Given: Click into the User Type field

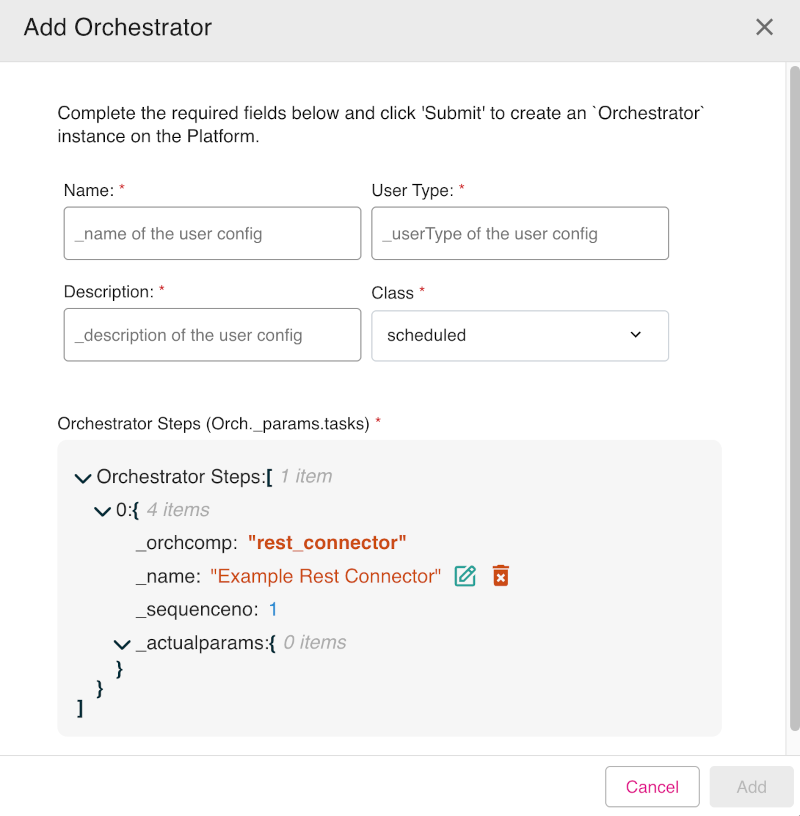Looking at the screenshot, I should 519,234.
